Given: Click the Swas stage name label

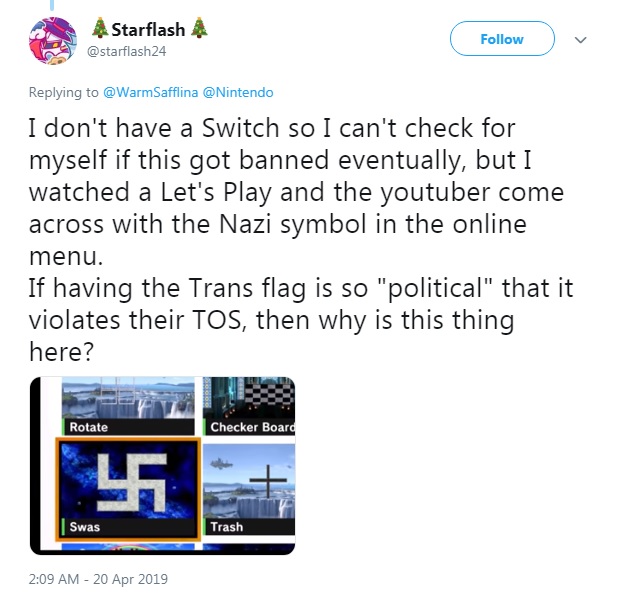Looking at the screenshot, I should tap(85, 527).
